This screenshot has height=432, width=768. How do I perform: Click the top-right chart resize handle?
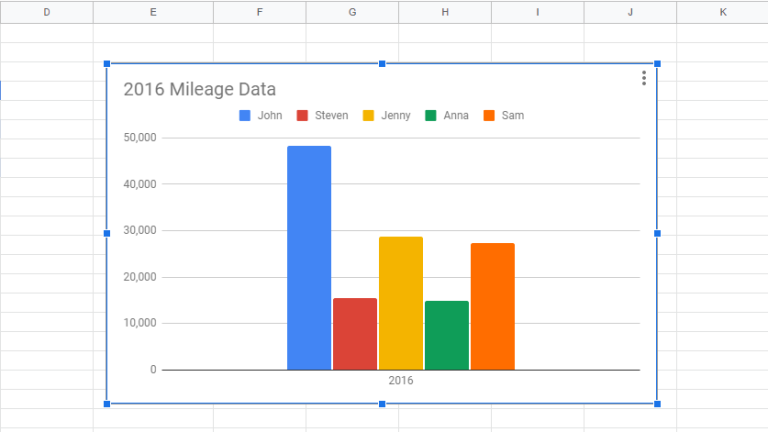click(657, 64)
